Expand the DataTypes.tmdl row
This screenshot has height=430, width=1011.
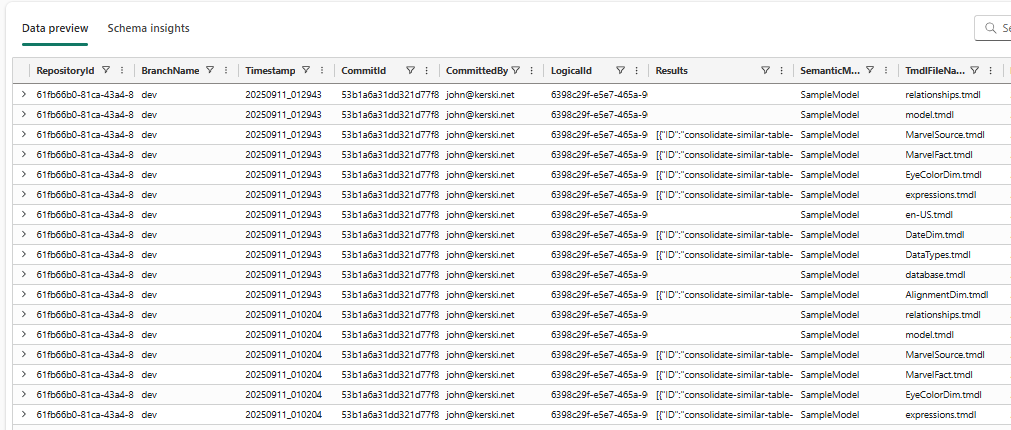[23, 254]
